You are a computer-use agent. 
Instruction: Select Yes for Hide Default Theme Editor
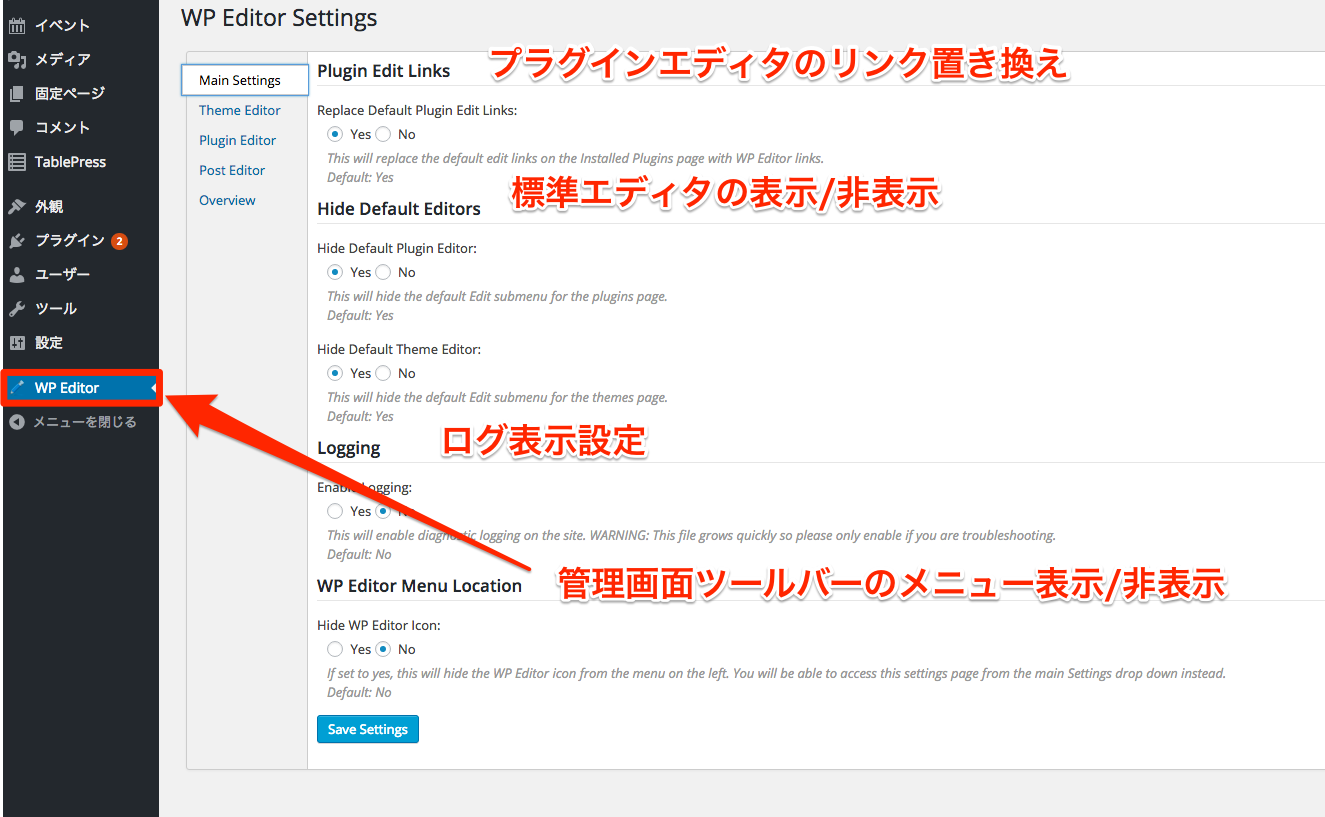pos(335,373)
